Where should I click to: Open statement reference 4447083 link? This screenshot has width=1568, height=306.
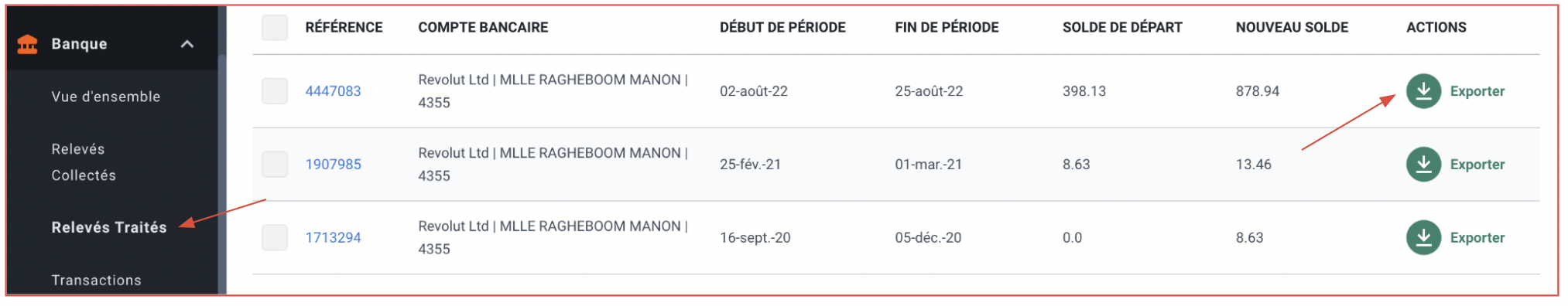click(333, 91)
